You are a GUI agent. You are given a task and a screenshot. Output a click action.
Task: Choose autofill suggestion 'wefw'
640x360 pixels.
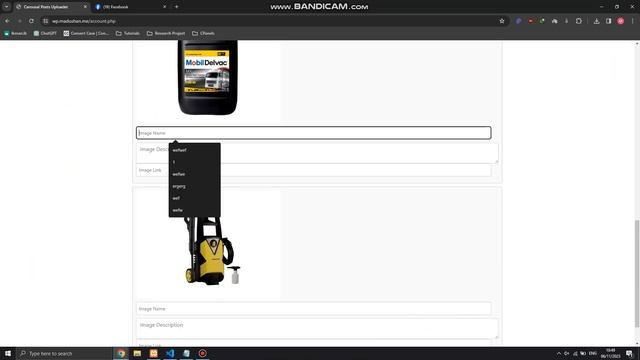(x=195, y=210)
